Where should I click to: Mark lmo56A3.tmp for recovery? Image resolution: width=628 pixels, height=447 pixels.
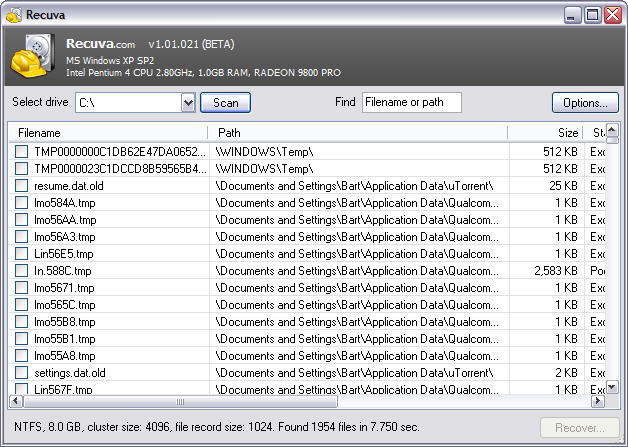pos(22,237)
